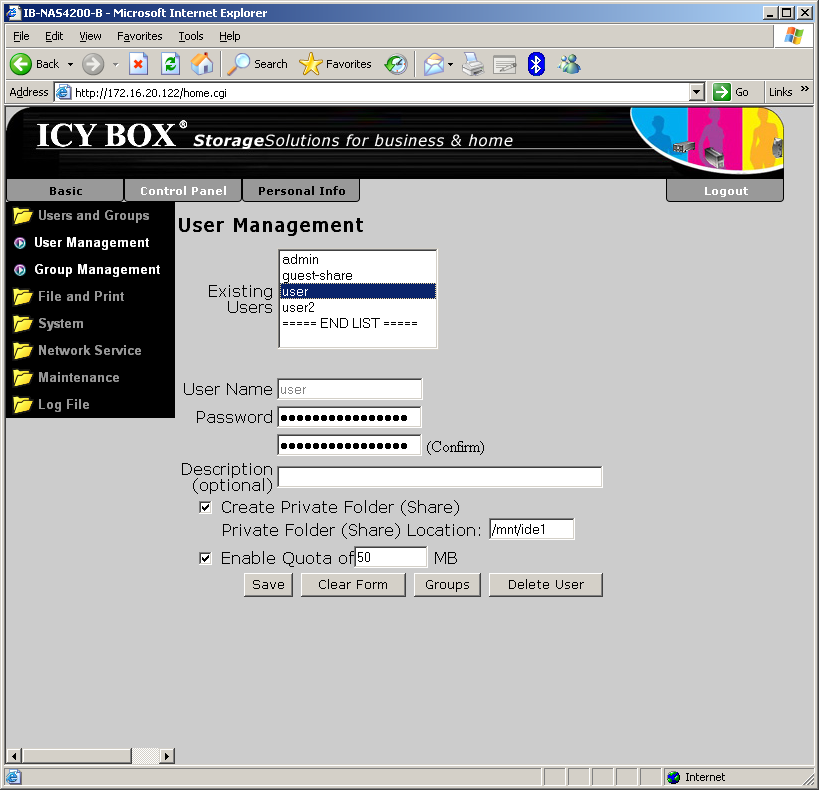The height and width of the screenshot is (790, 819).
Task: Switch to the Control Panel tab
Action: pyautogui.click(x=183, y=191)
